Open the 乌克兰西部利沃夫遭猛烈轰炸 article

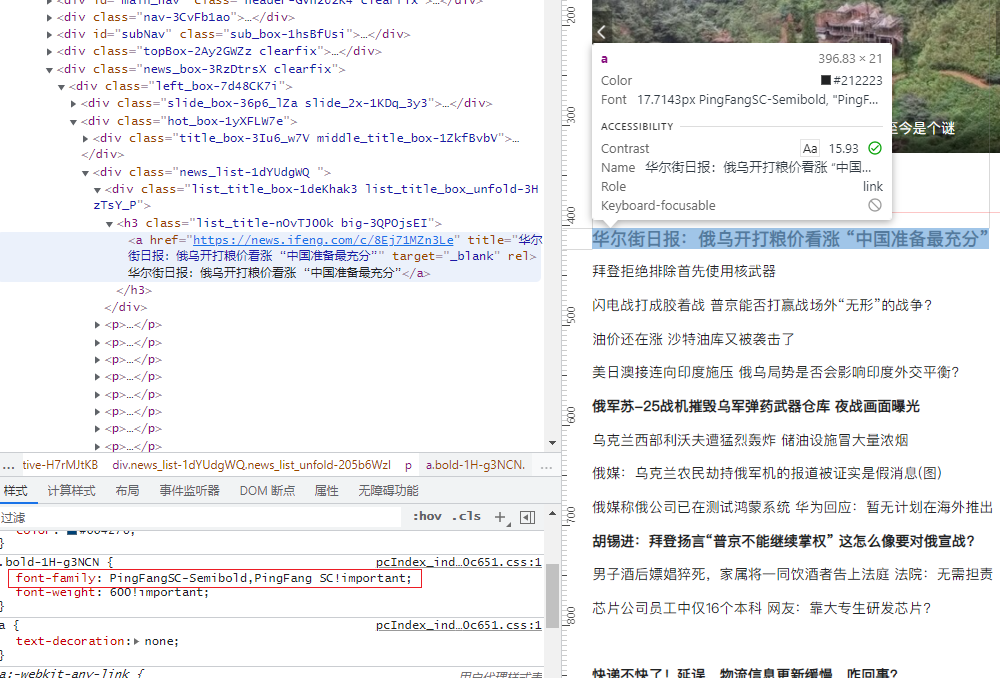[x=750, y=440]
